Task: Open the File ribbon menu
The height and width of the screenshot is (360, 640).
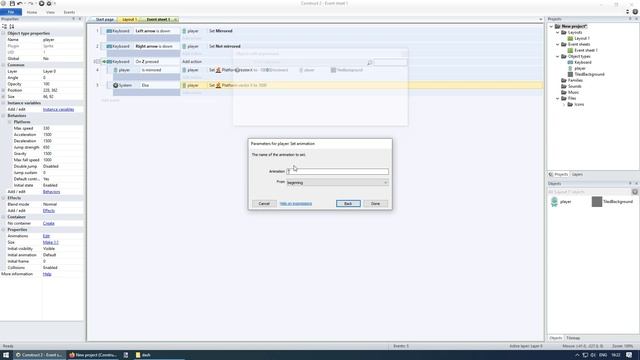Action: click(11, 12)
